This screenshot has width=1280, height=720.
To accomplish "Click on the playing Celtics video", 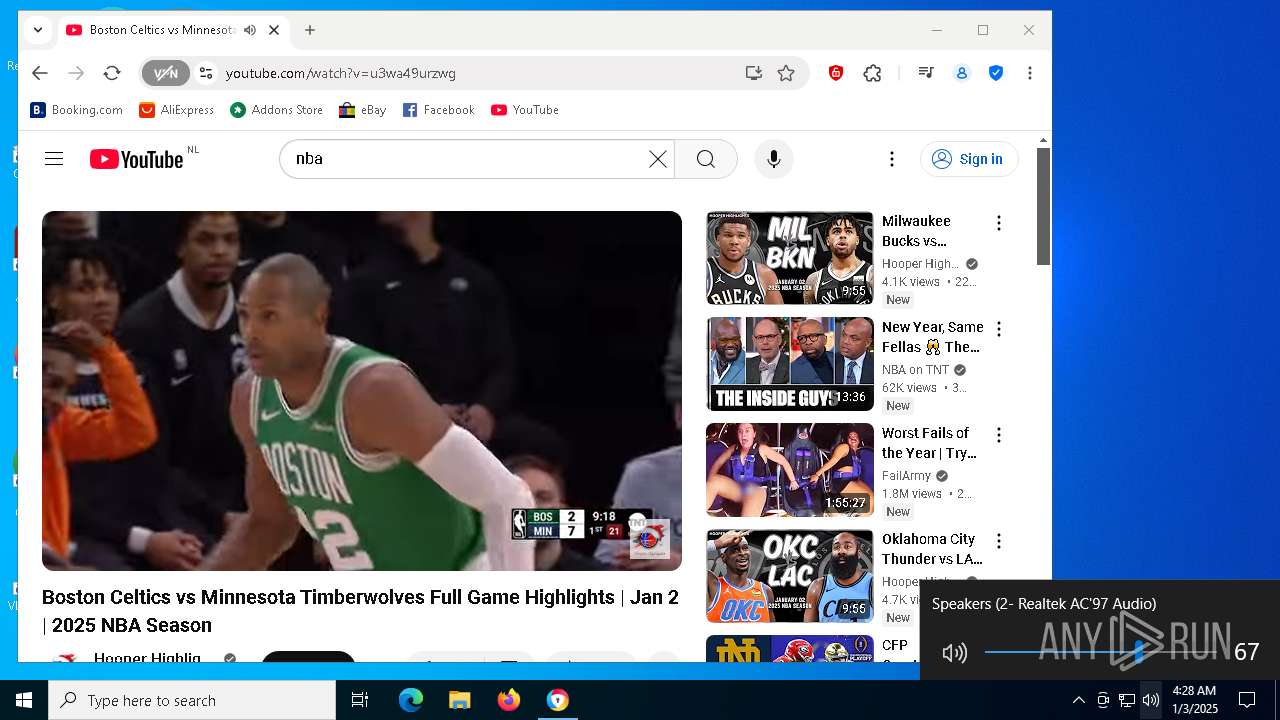I will (x=362, y=391).
